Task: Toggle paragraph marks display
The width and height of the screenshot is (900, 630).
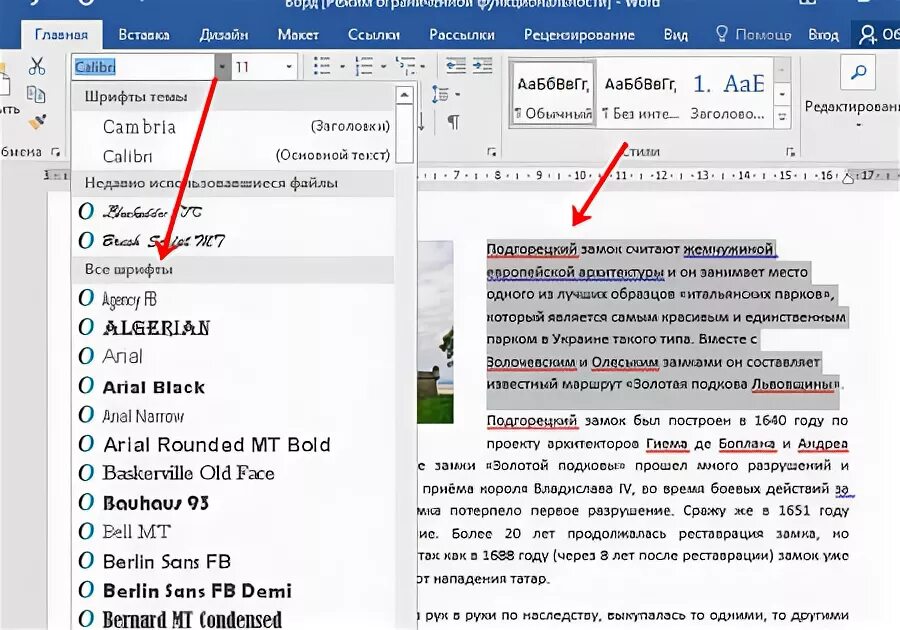Action: click(453, 122)
